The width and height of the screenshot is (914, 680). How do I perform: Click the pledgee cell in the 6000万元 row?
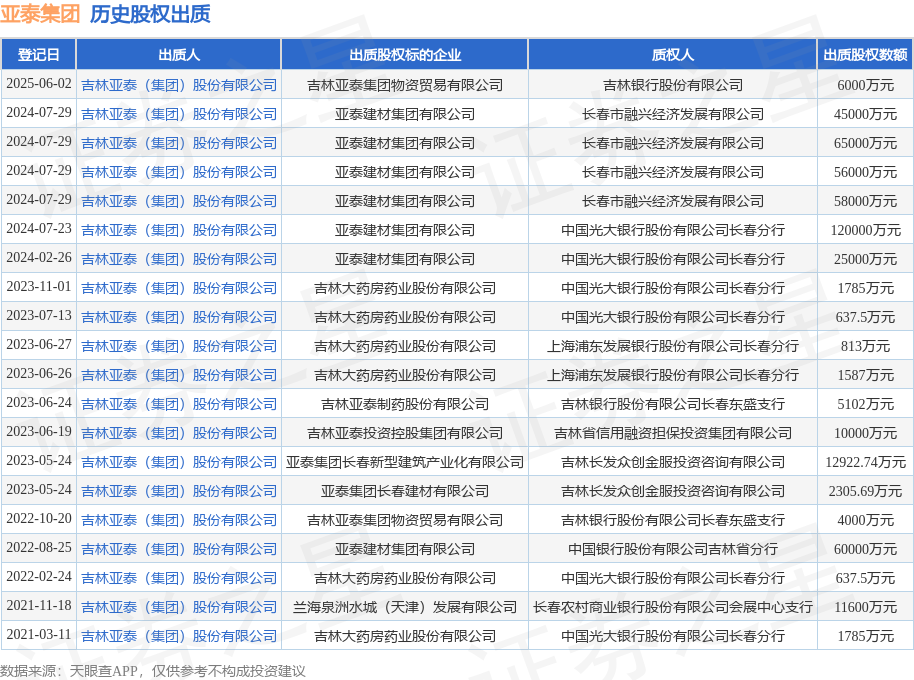673,85
